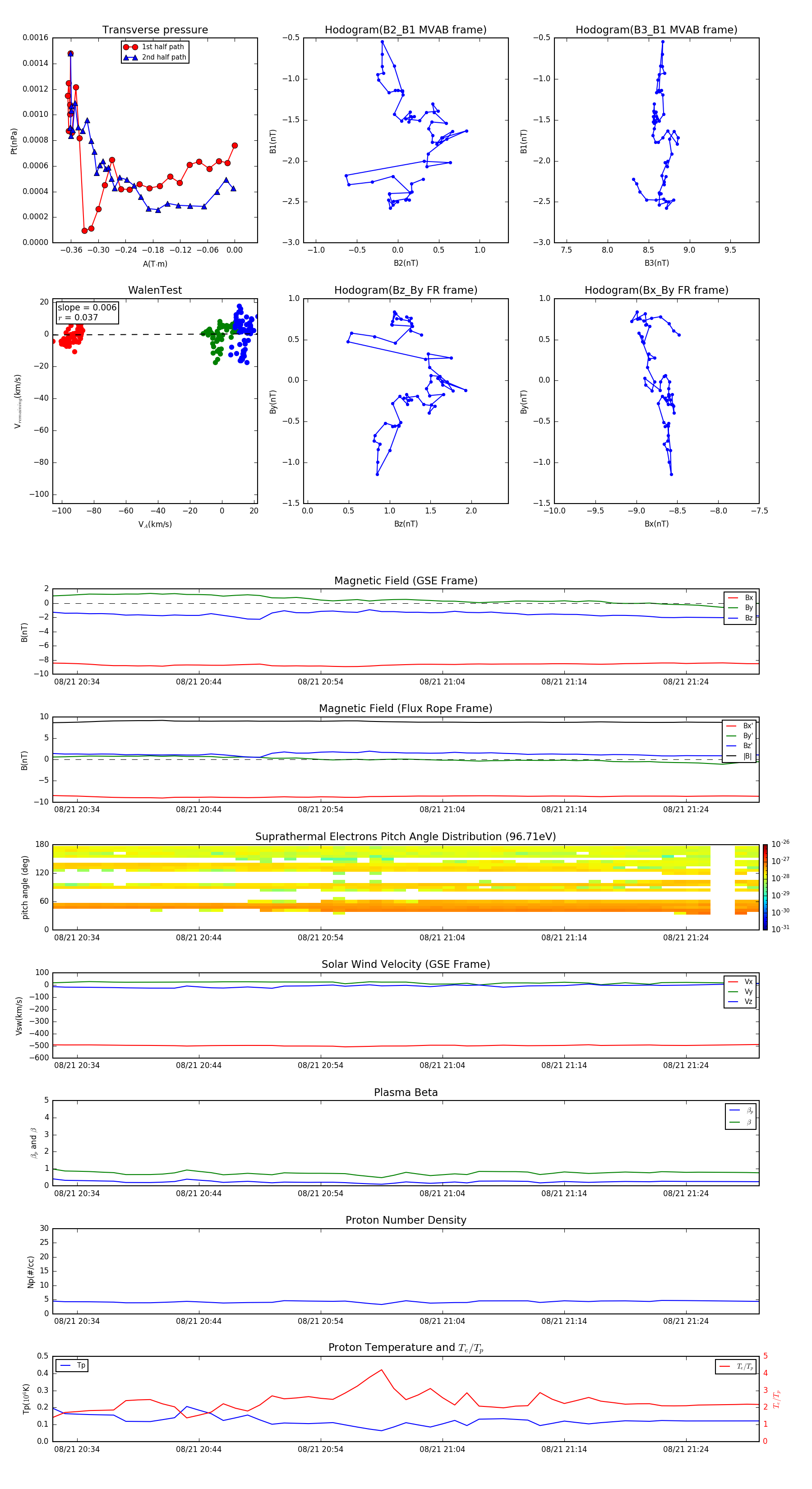Image resolution: width=812 pixels, height=1489 pixels.
Task: Click the 'Magnetic Field (GSE Frame)' title
Action: [406, 581]
